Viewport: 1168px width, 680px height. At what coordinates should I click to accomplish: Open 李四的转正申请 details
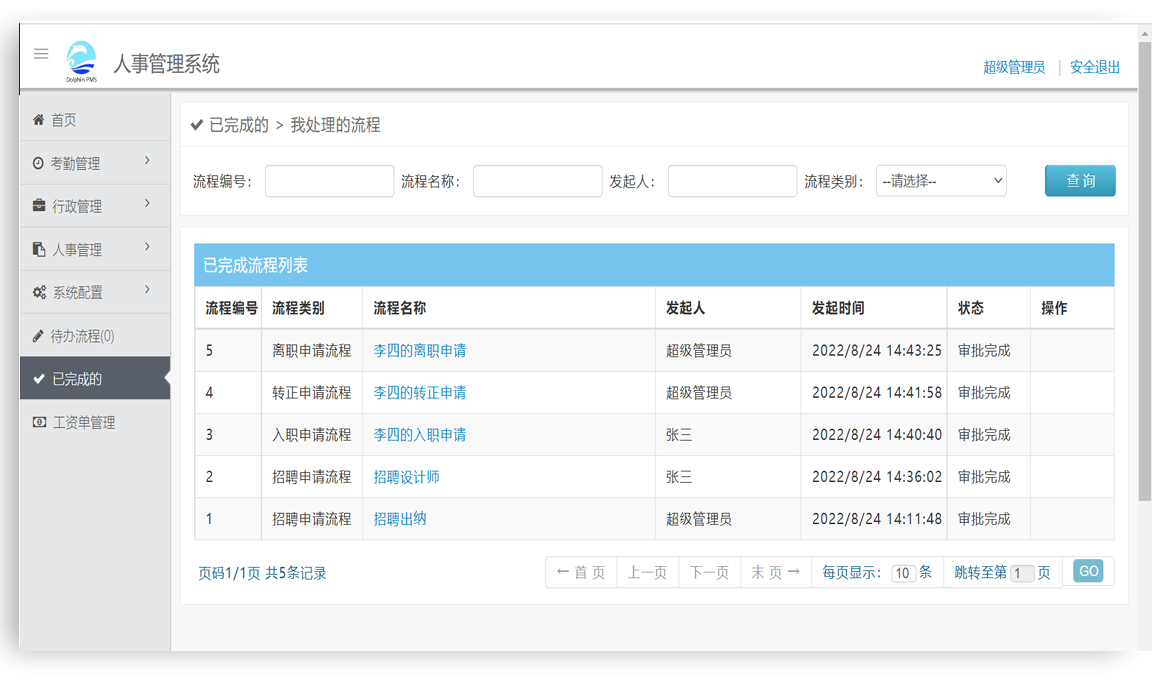[420, 392]
